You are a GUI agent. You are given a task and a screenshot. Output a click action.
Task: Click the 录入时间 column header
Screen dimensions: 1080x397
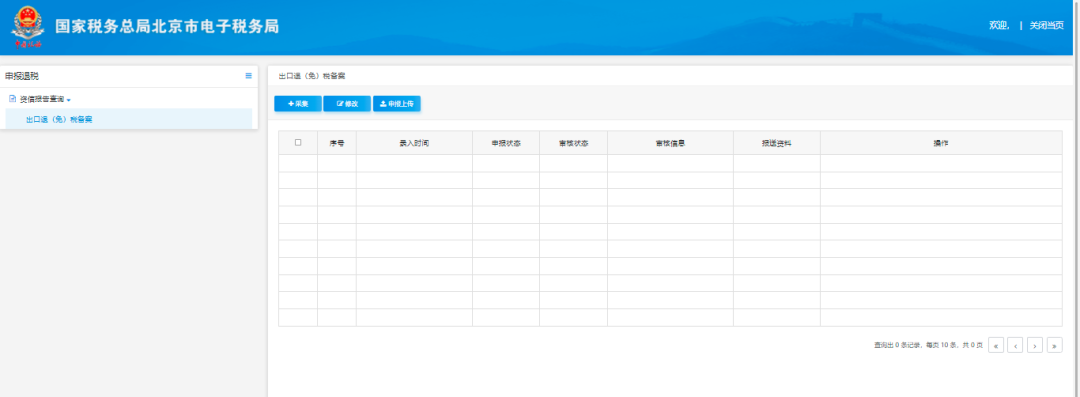pyautogui.click(x=414, y=143)
